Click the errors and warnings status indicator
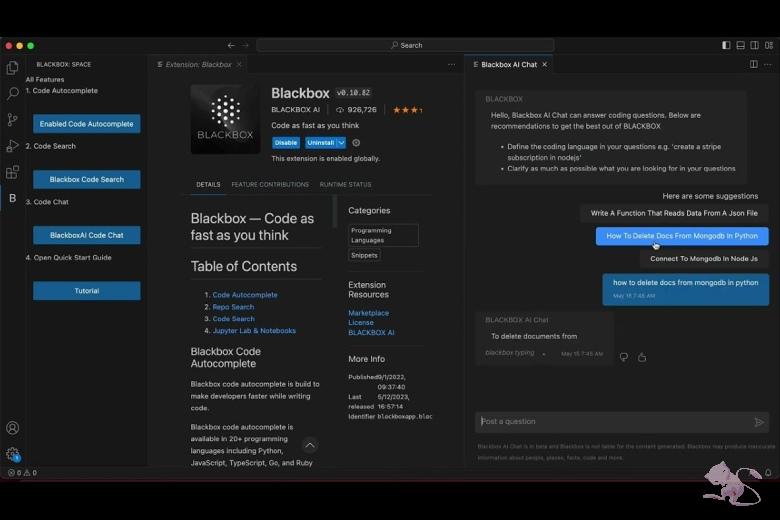 (x=22, y=473)
